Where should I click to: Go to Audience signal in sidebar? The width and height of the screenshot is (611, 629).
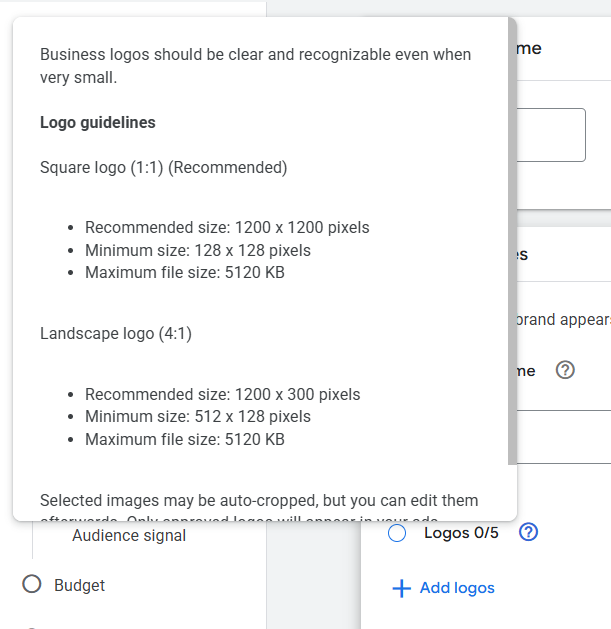point(129,536)
